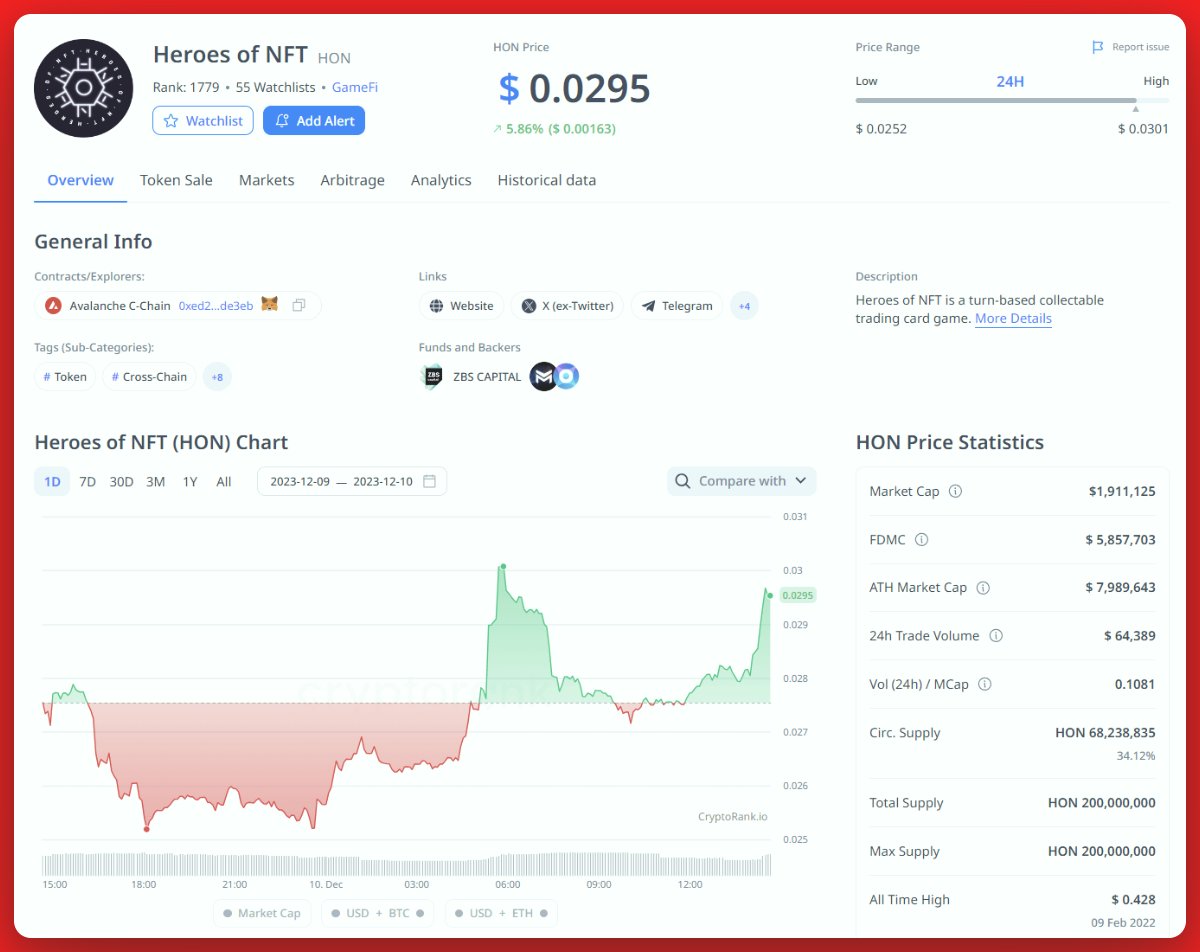
Task: Switch to the Markets tab
Action: tap(267, 180)
